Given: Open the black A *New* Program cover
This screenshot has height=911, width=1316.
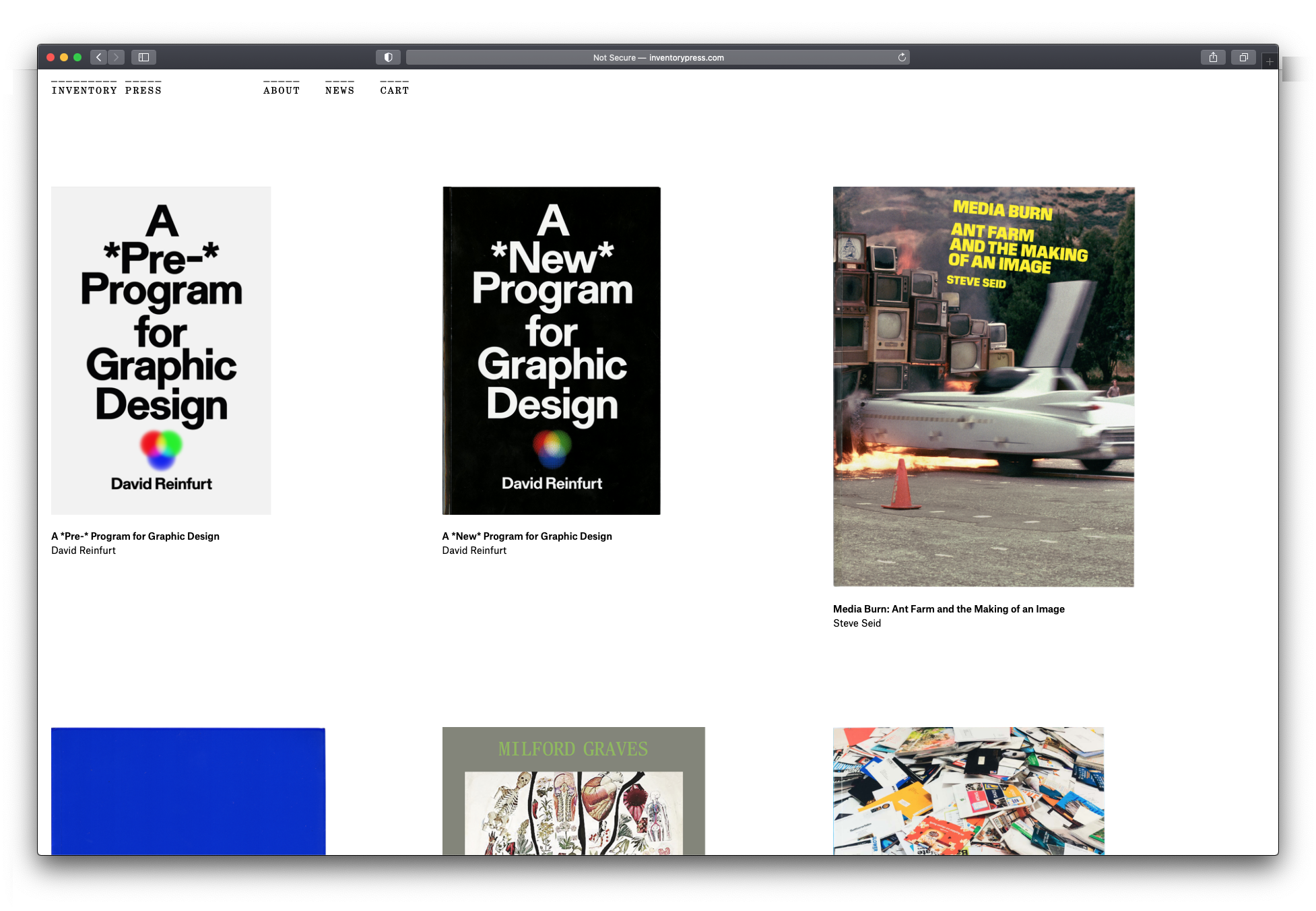Looking at the screenshot, I should pos(551,350).
